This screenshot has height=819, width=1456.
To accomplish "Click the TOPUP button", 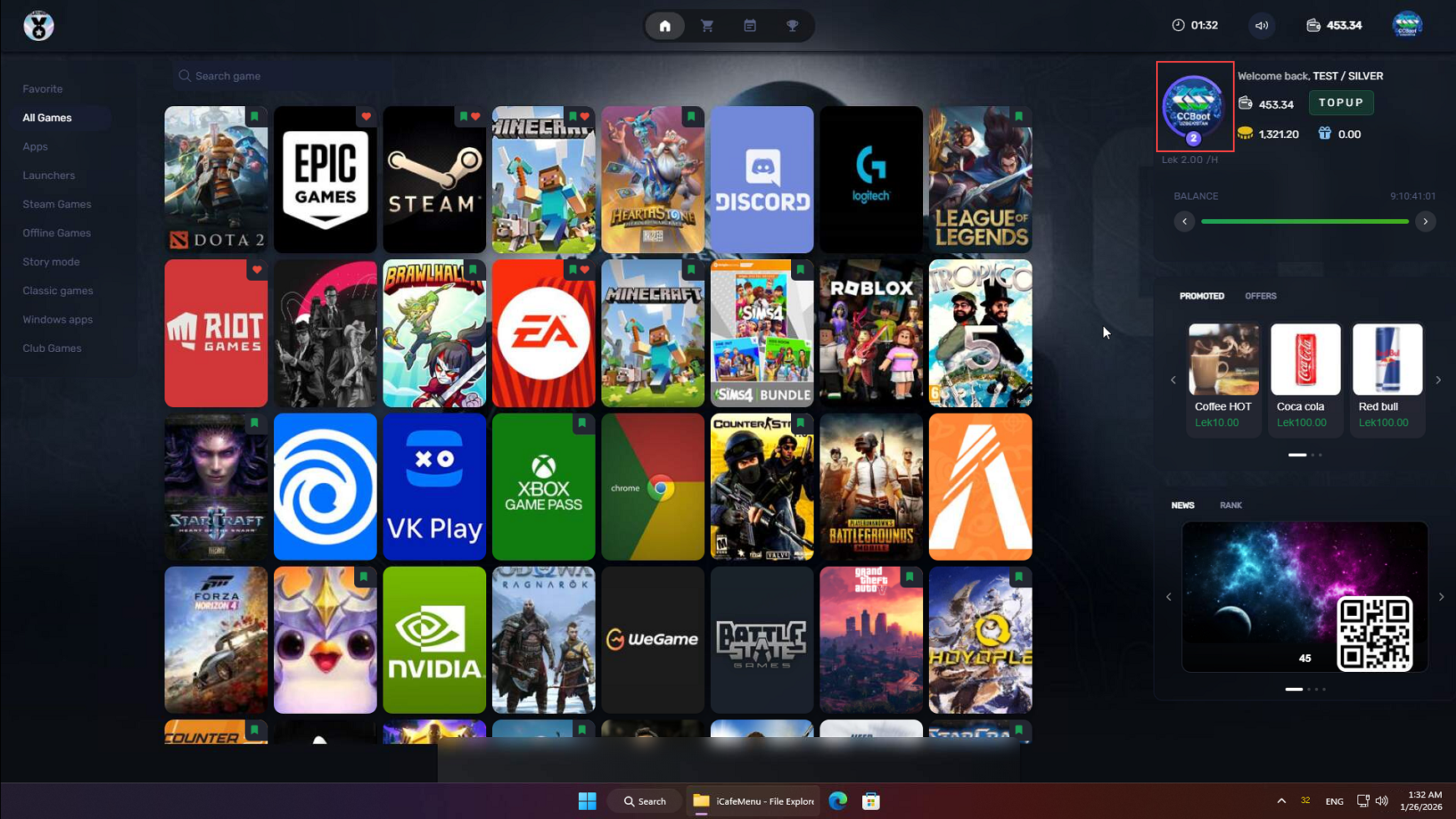I will pos(1341,103).
